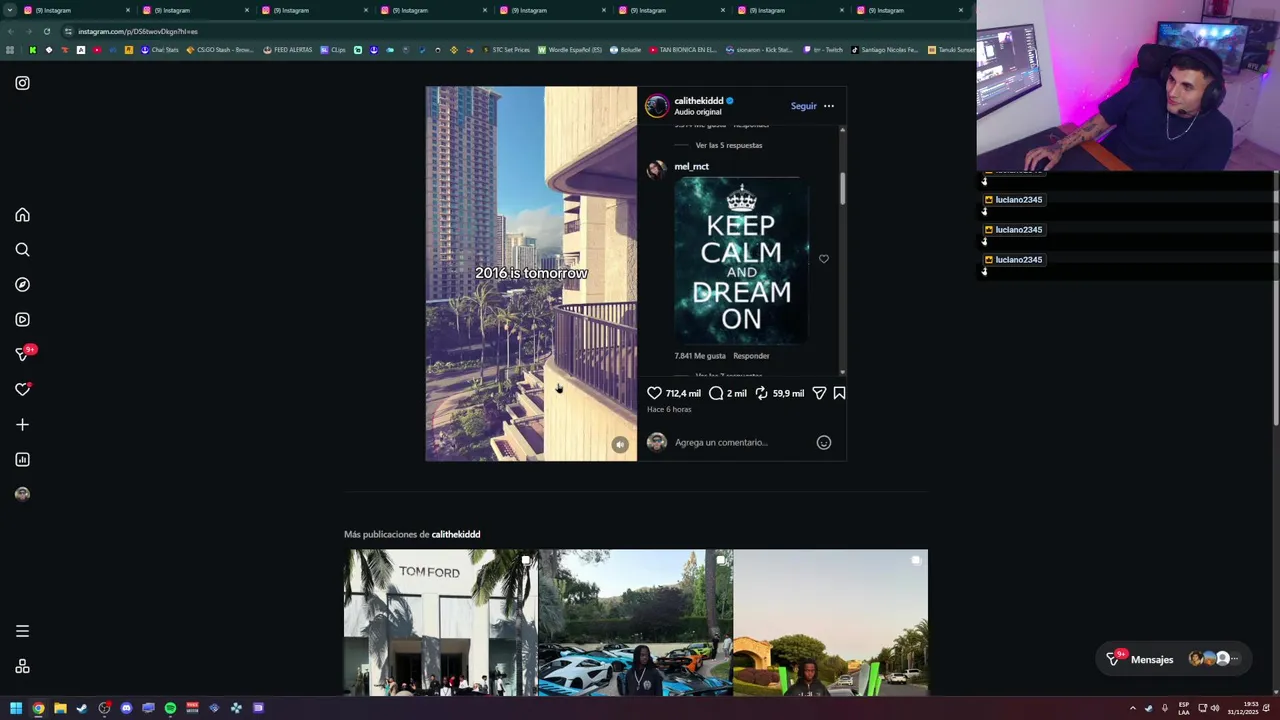Follow calithekiddd with Seguir button
The image size is (1280, 720).
(x=803, y=106)
